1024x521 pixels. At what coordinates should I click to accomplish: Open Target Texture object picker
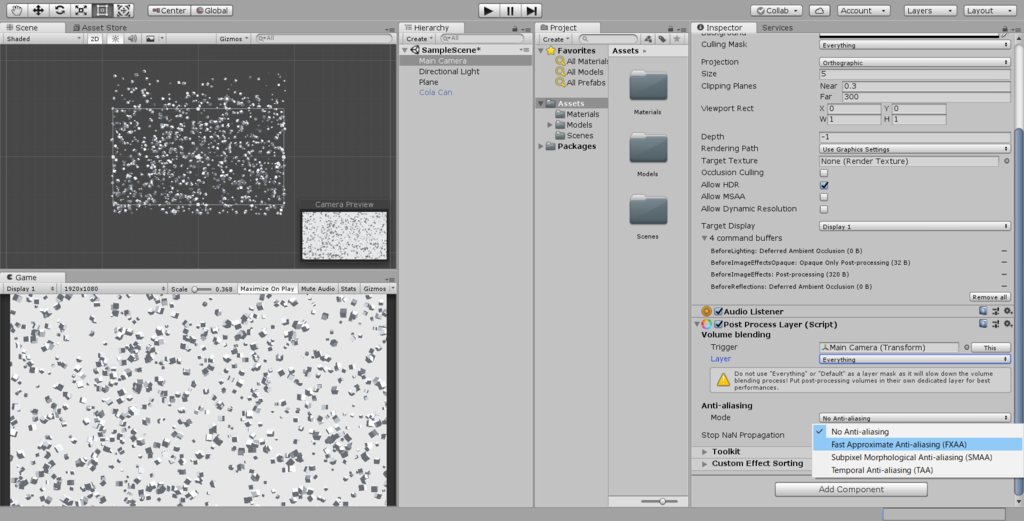coord(1006,161)
